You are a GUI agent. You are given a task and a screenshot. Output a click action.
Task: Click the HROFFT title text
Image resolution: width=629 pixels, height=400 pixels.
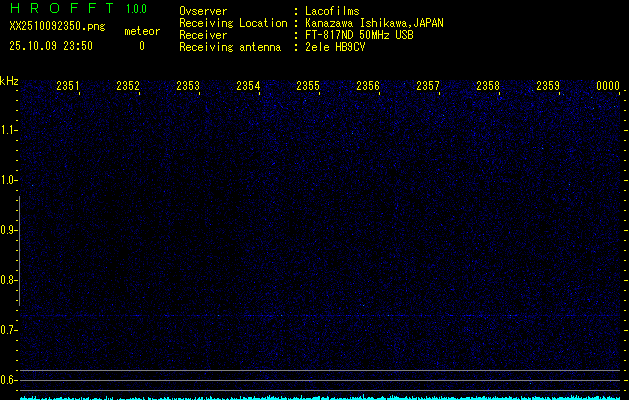pos(61,10)
